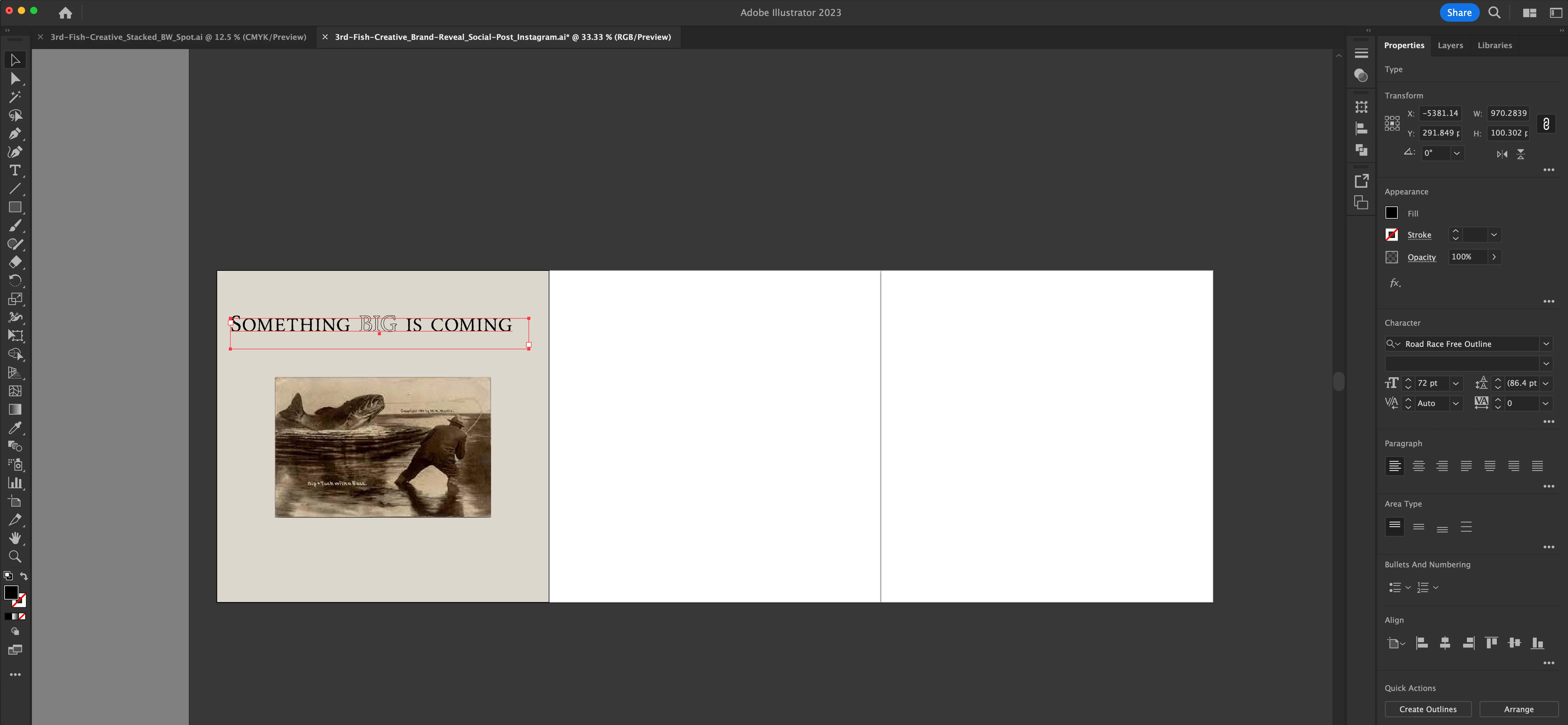This screenshot has width=1568, height=725.
Task: Select the Direct Selection tool
Action: point(15,79)
